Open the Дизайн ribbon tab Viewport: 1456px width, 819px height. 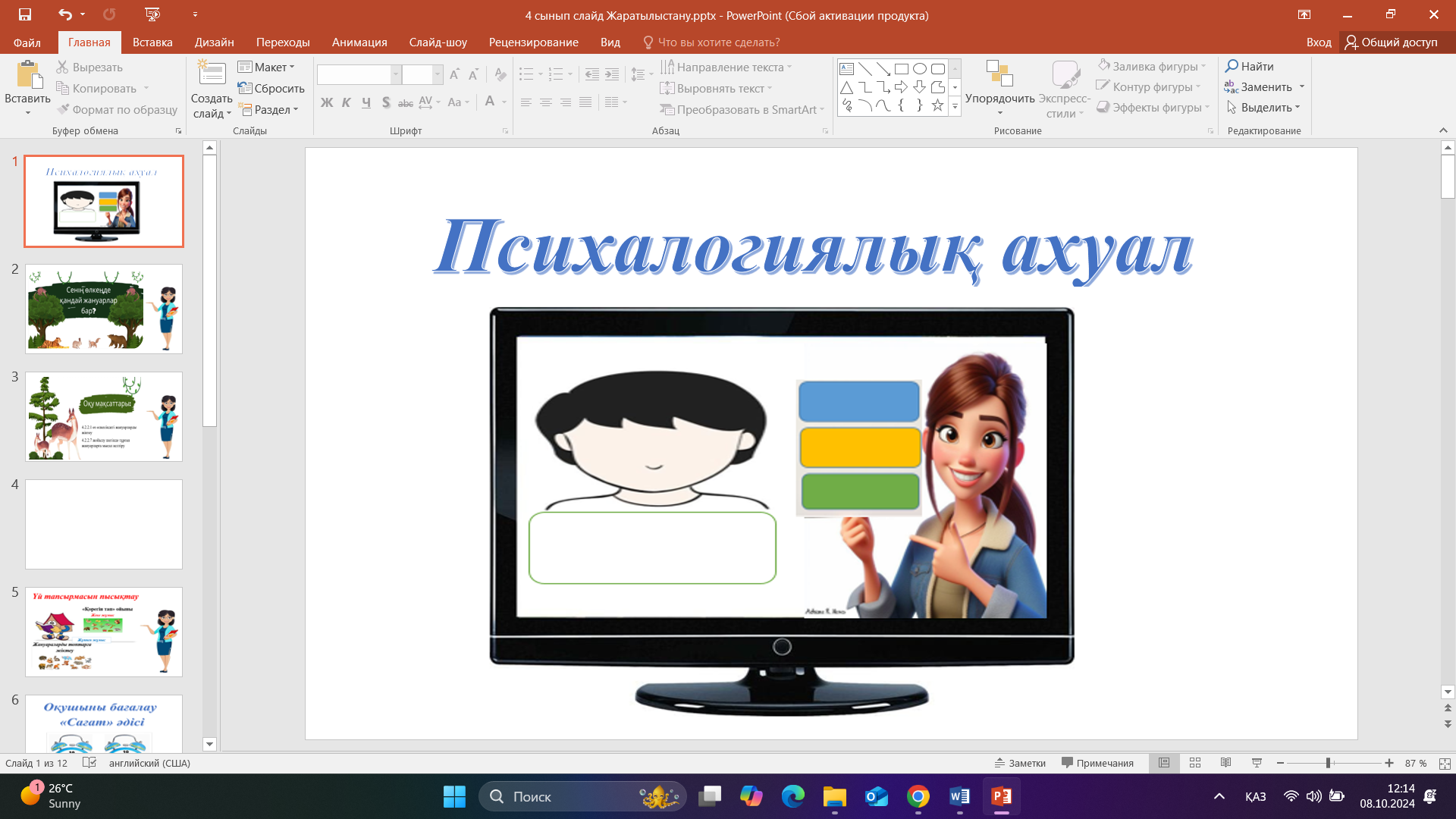click(x=214, y=42)
